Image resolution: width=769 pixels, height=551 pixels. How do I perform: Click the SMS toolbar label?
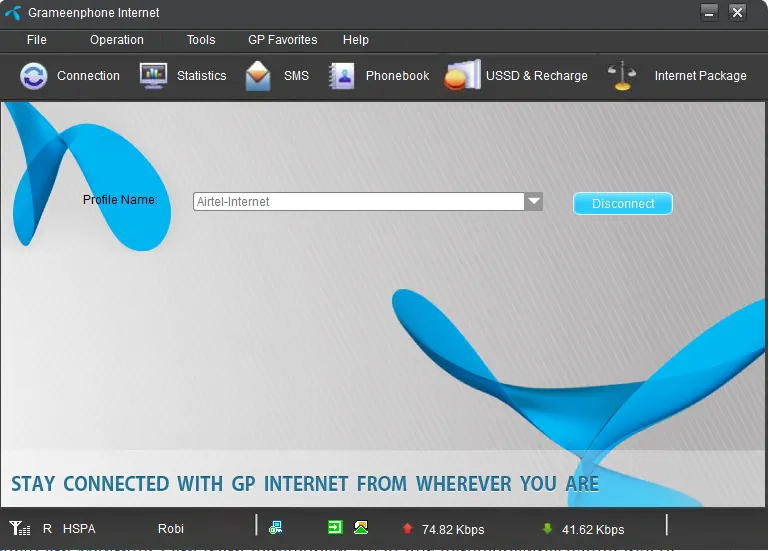[x=296, y=76]
